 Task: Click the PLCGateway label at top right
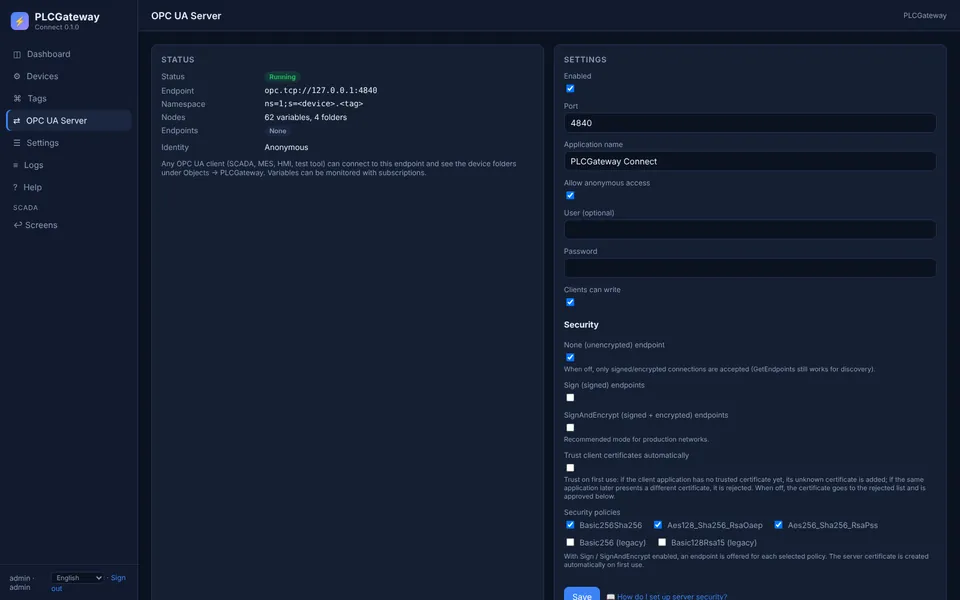(924, 16)
